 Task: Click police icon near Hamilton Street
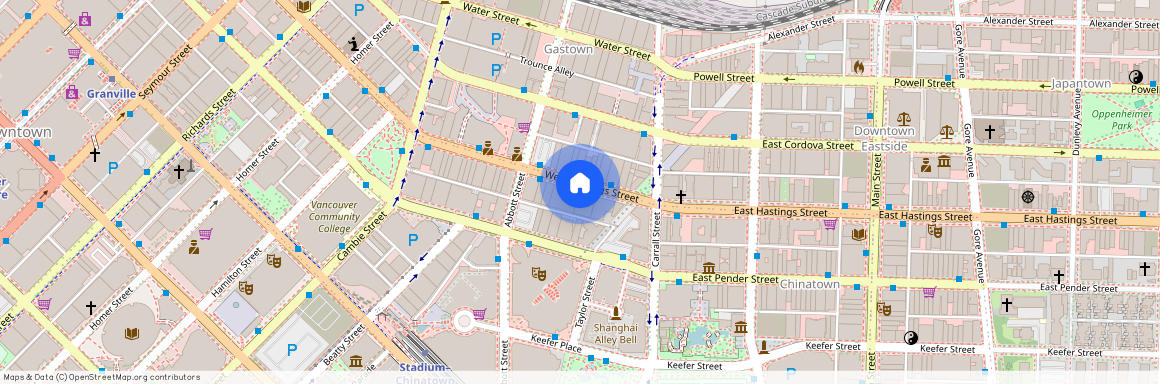pyautogui.click(x=193, y=246)
